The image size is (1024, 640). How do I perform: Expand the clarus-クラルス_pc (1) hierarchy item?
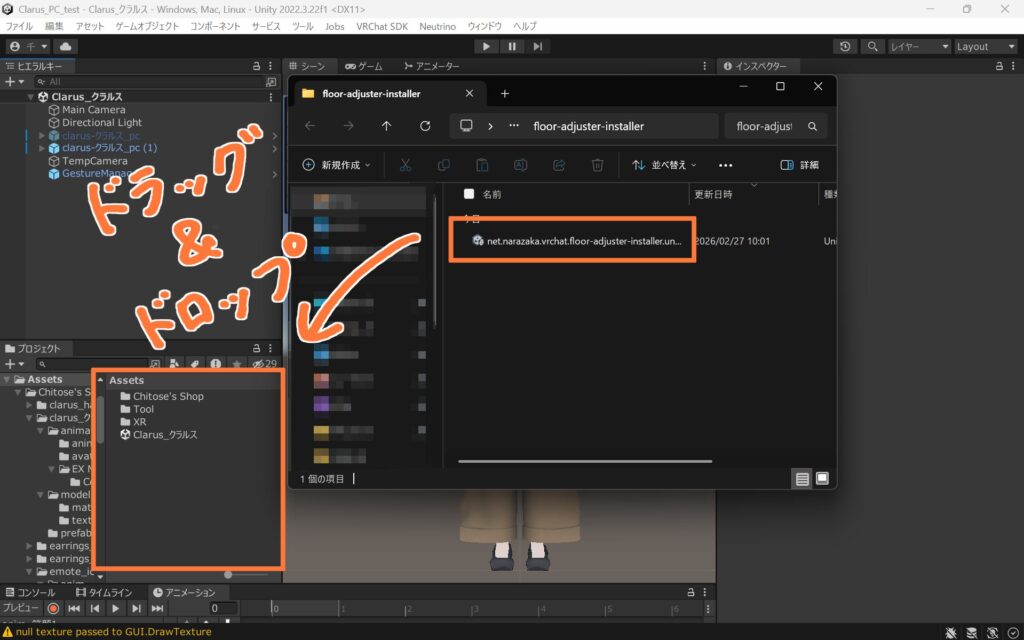[42, 148]
